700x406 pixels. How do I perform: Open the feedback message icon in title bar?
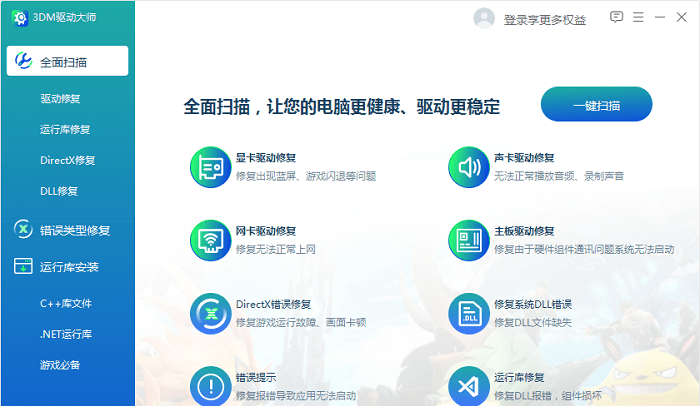point(616,17)
